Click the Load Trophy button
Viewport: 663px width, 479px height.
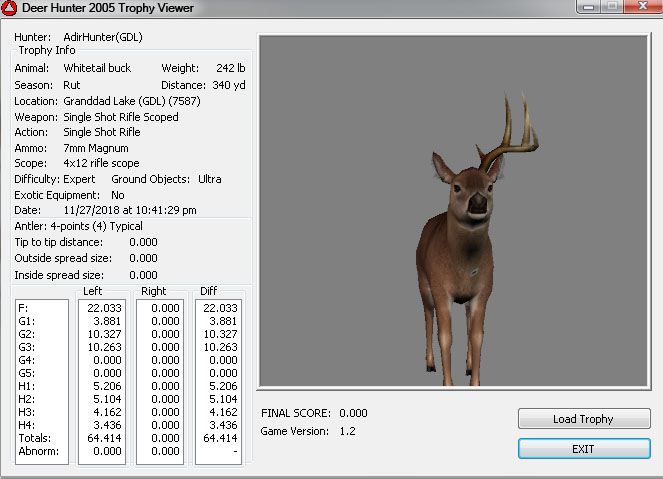(584, 419)
